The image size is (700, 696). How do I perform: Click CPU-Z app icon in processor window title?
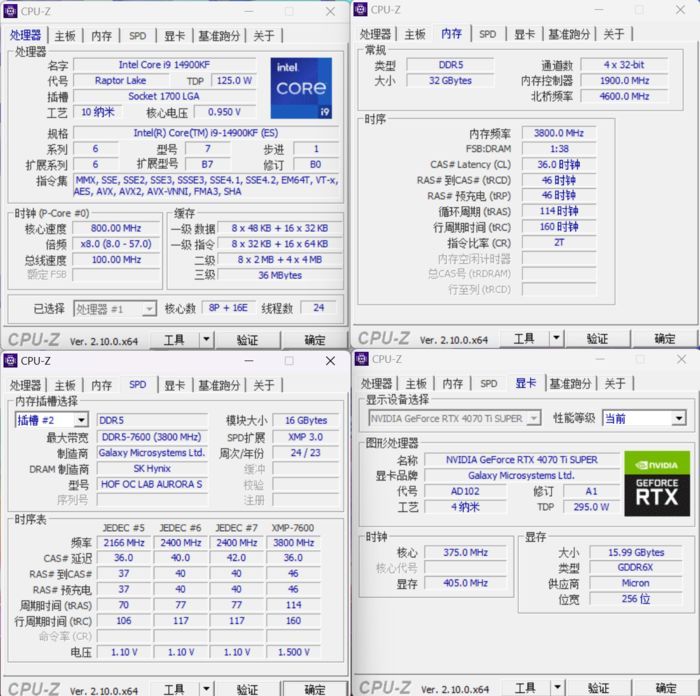[x=10, y=11]
